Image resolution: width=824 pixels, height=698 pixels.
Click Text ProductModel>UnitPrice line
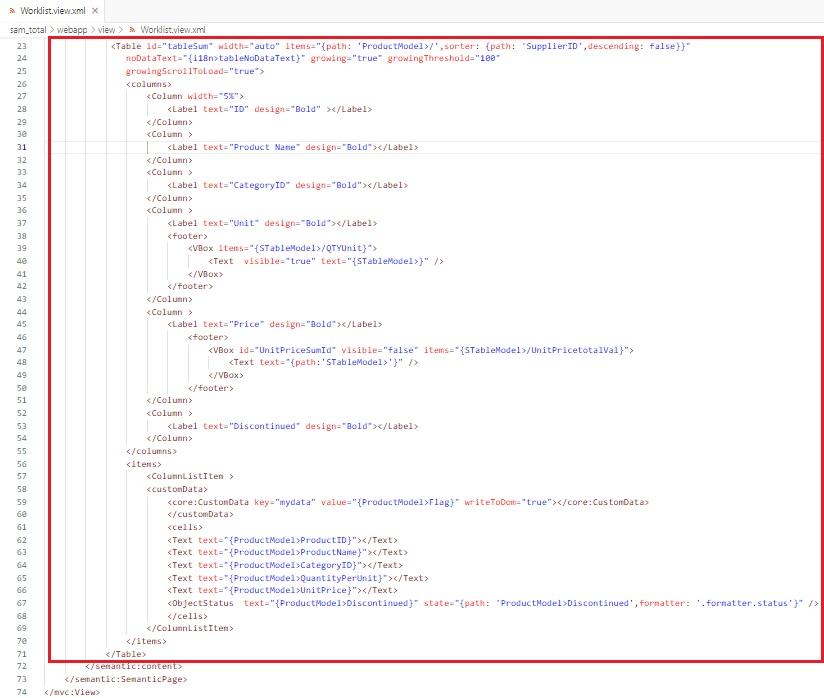[282, 590]
